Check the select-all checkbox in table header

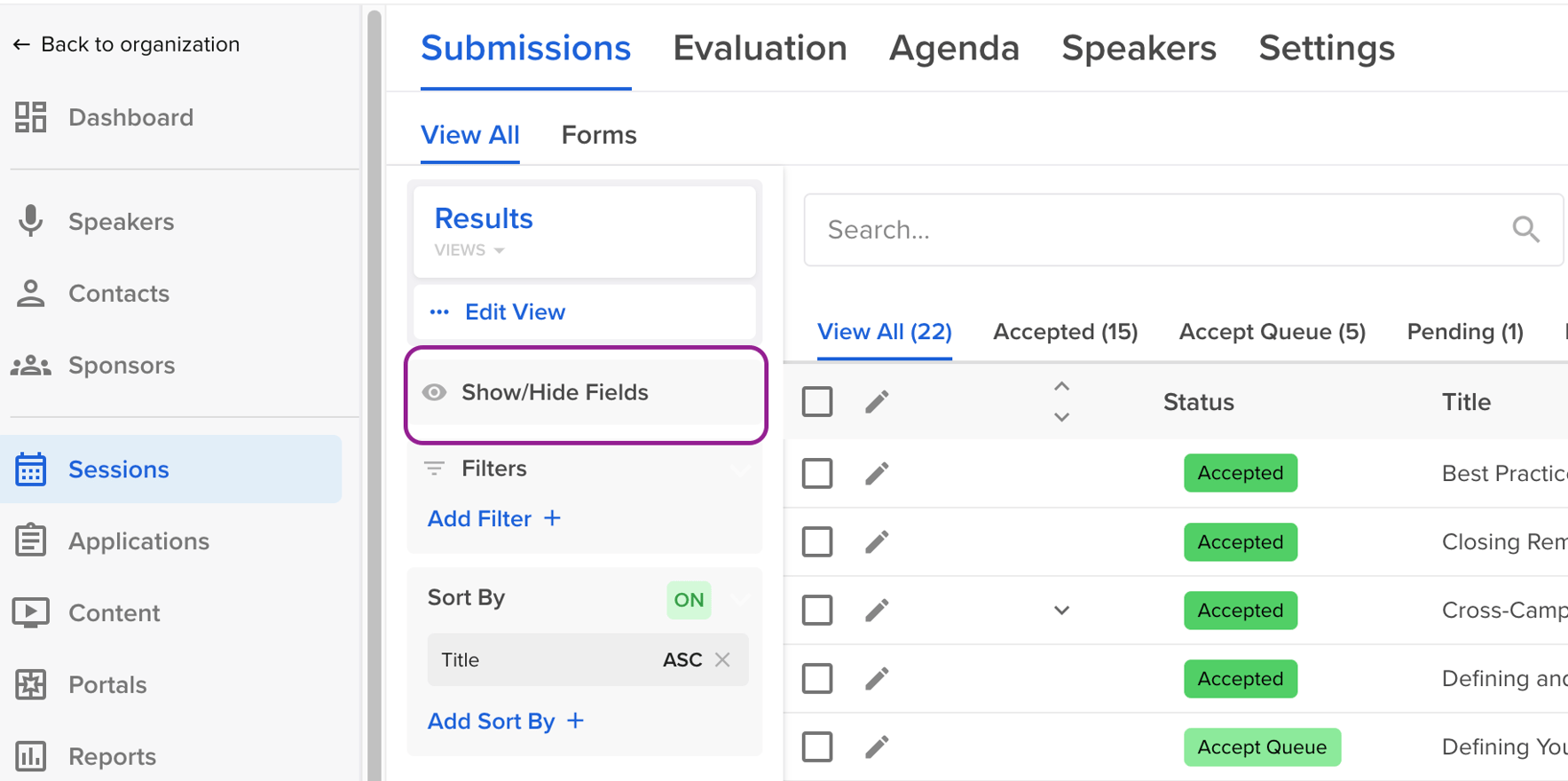click(x=817, y=402)
